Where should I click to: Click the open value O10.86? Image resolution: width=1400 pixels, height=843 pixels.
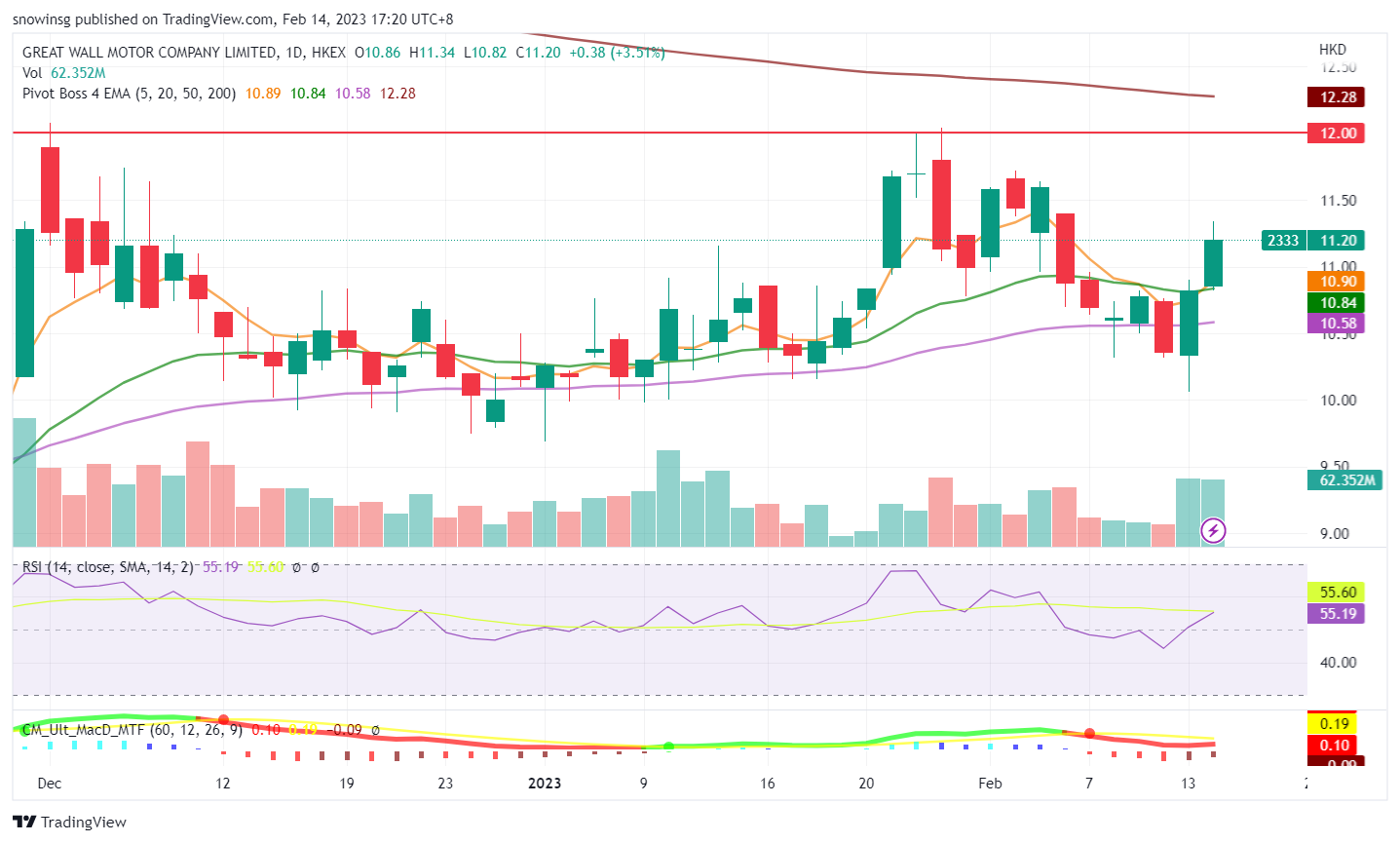[x=377, y=53]
